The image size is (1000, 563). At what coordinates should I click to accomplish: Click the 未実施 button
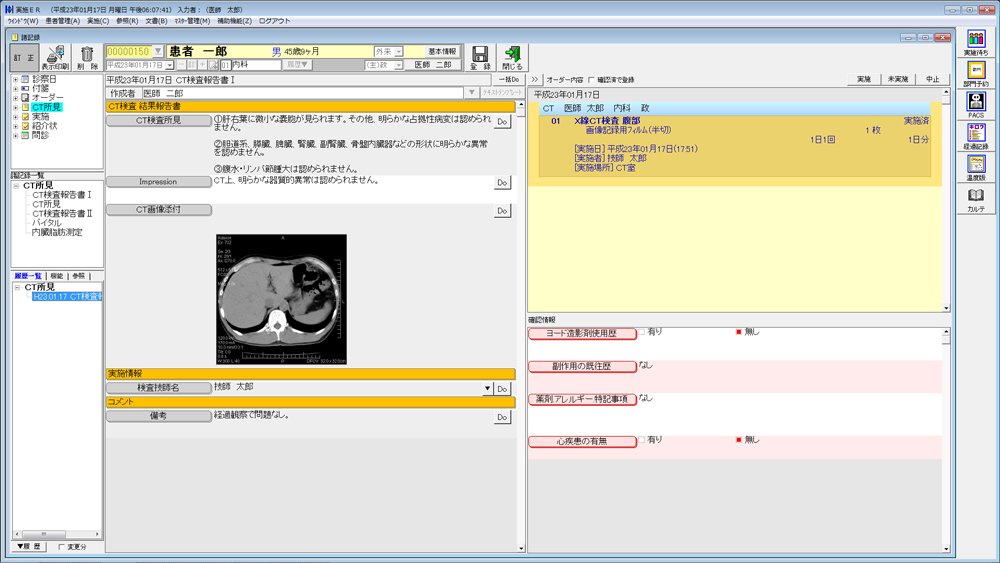pos(898,80)
